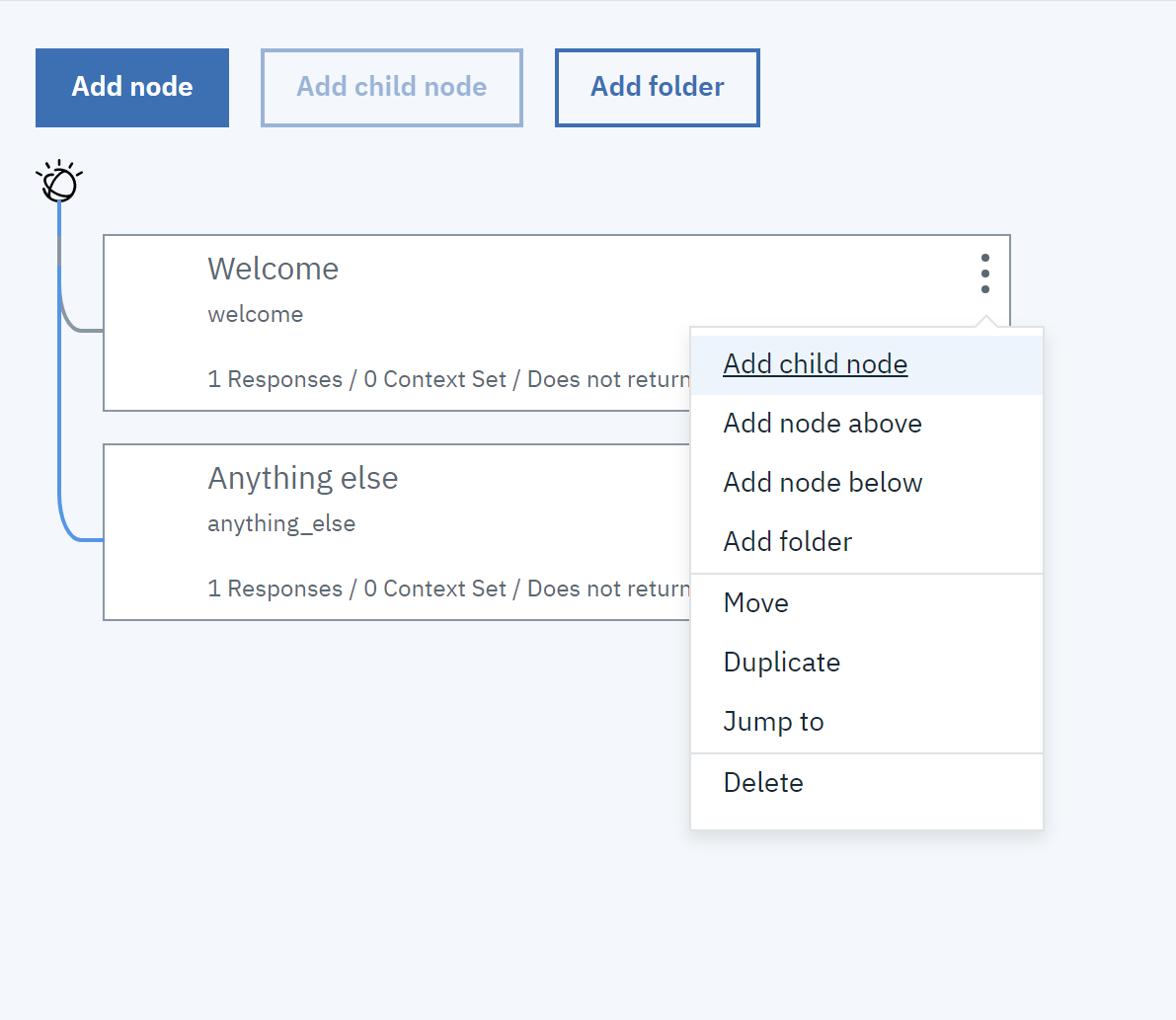Click the outlined Add folder button
The width and height of the screenshot is (1176, 1020).
[x=657, y=88]
